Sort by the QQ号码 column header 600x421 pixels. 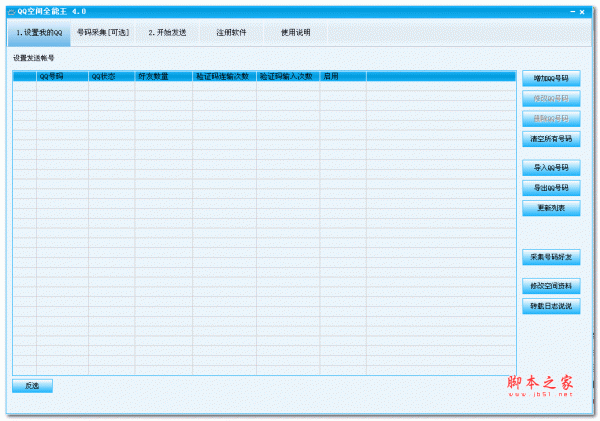click(x=62, y=77)
